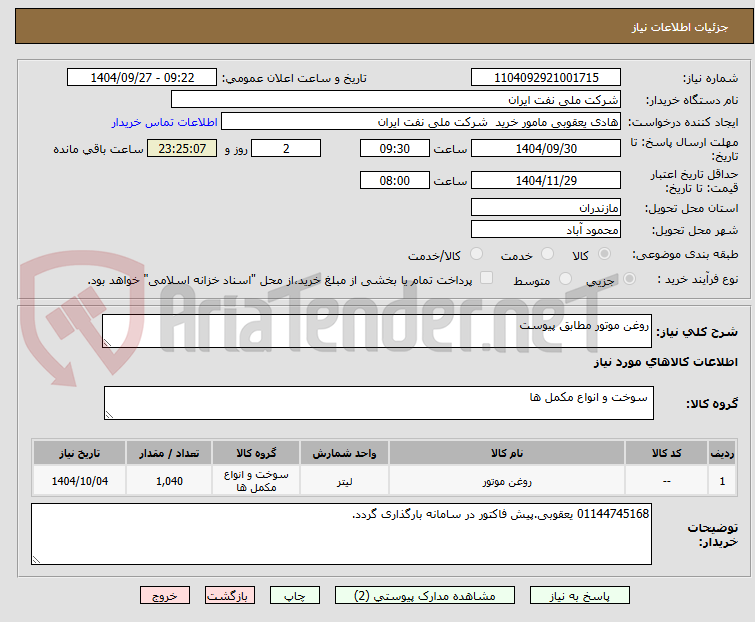This screenshot has width=755, height=622.
Task: Click remaining time countdown 23:25:07
Action: tap(182, 148)
